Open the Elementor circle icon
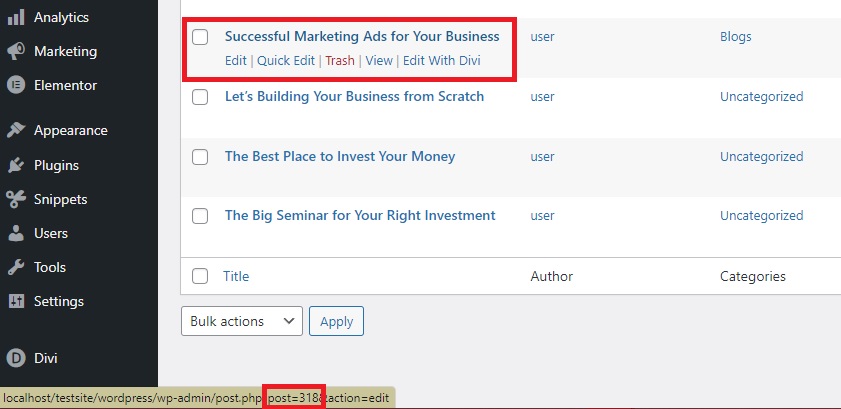Viewport: 841px width, 409px height. pyautogui.click(x=16, y=85)
